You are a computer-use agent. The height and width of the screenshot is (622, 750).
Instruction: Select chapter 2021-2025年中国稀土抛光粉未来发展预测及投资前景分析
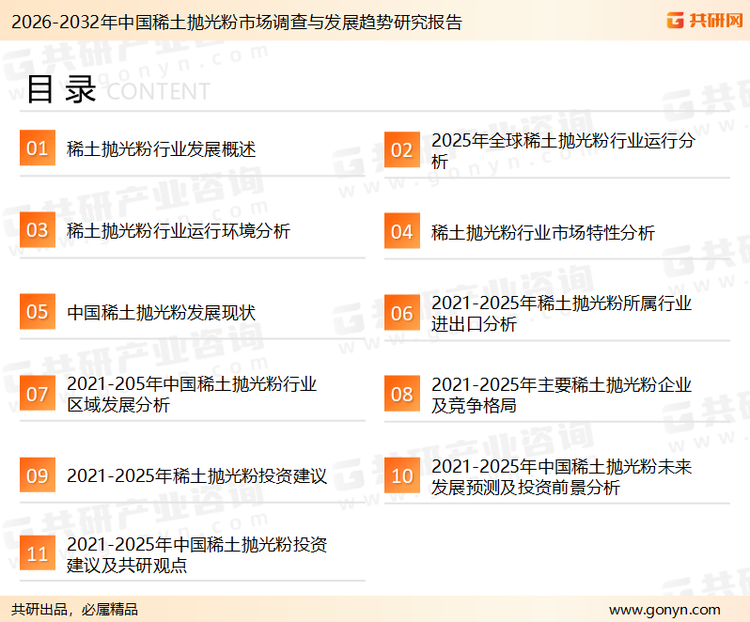(x=562, y=477)
